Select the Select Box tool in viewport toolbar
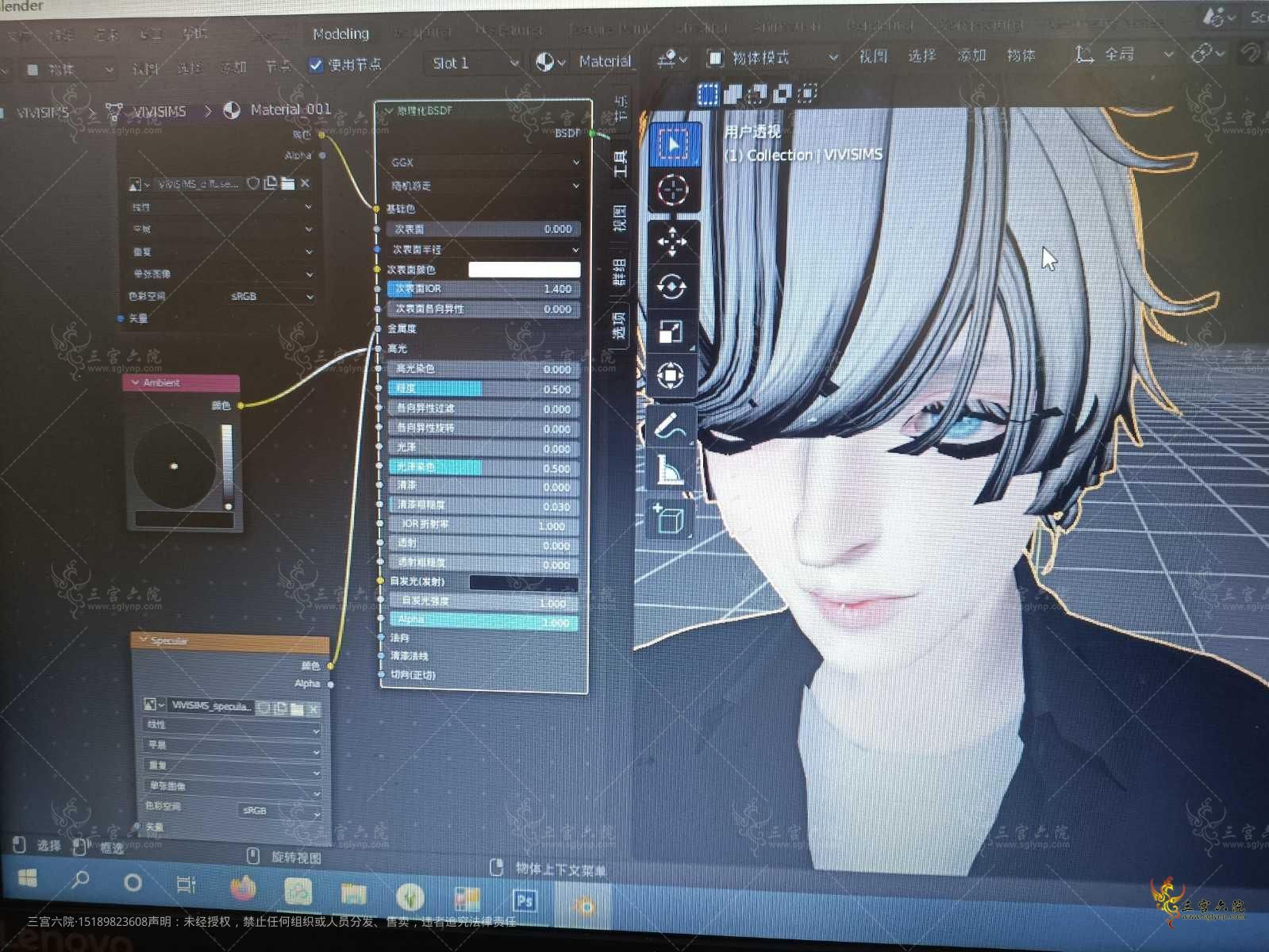1269x952 pixels. point(674,144)
